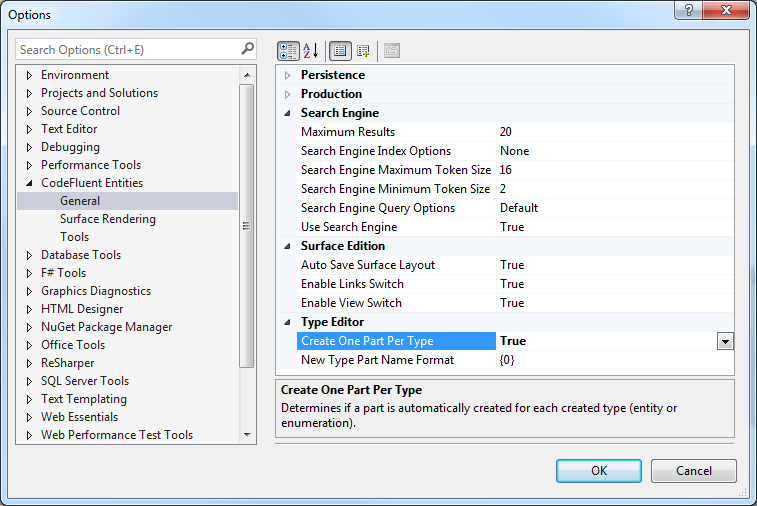
Task: Click the Property Pages toolbar icon
Action: click(x=391, y=50)
